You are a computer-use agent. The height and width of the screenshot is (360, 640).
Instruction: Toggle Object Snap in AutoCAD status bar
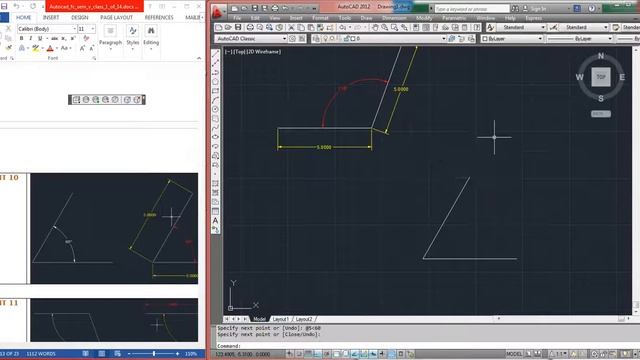[336, 354]
